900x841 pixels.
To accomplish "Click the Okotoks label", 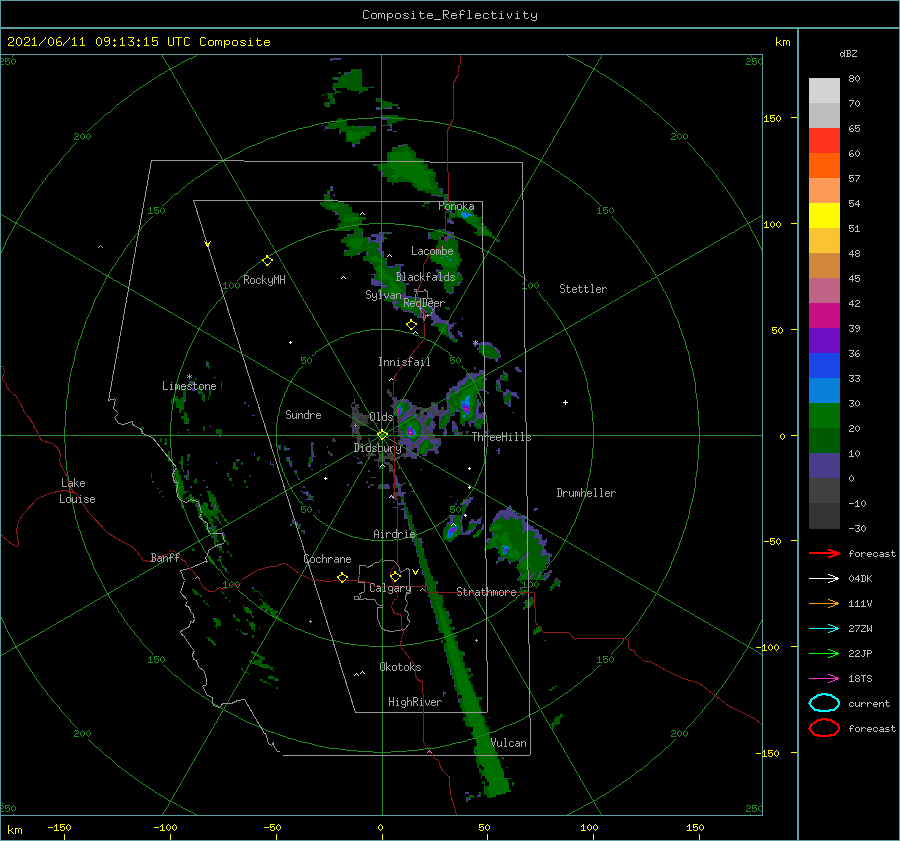I will (400, 666).
